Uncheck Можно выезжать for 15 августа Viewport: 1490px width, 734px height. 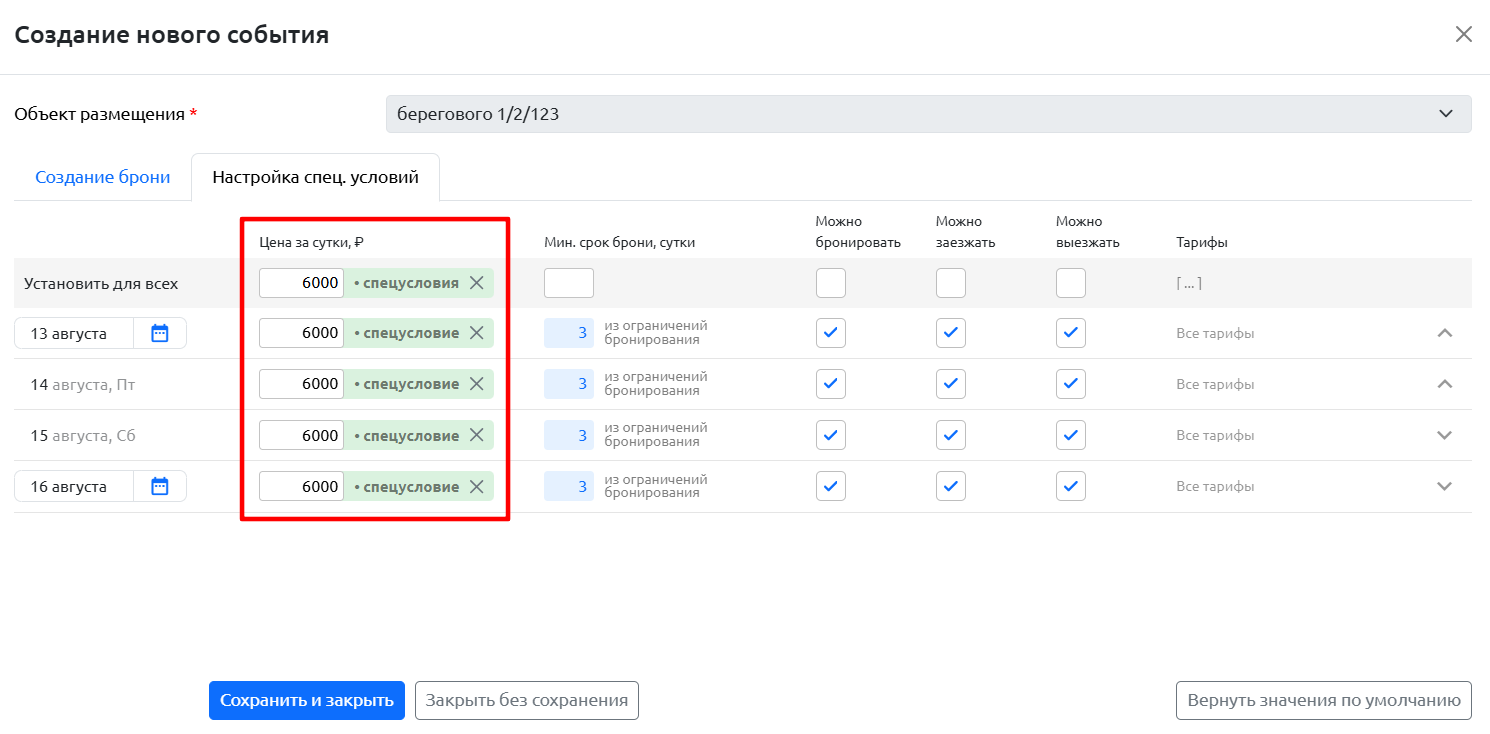click(x=1071, y=435)
